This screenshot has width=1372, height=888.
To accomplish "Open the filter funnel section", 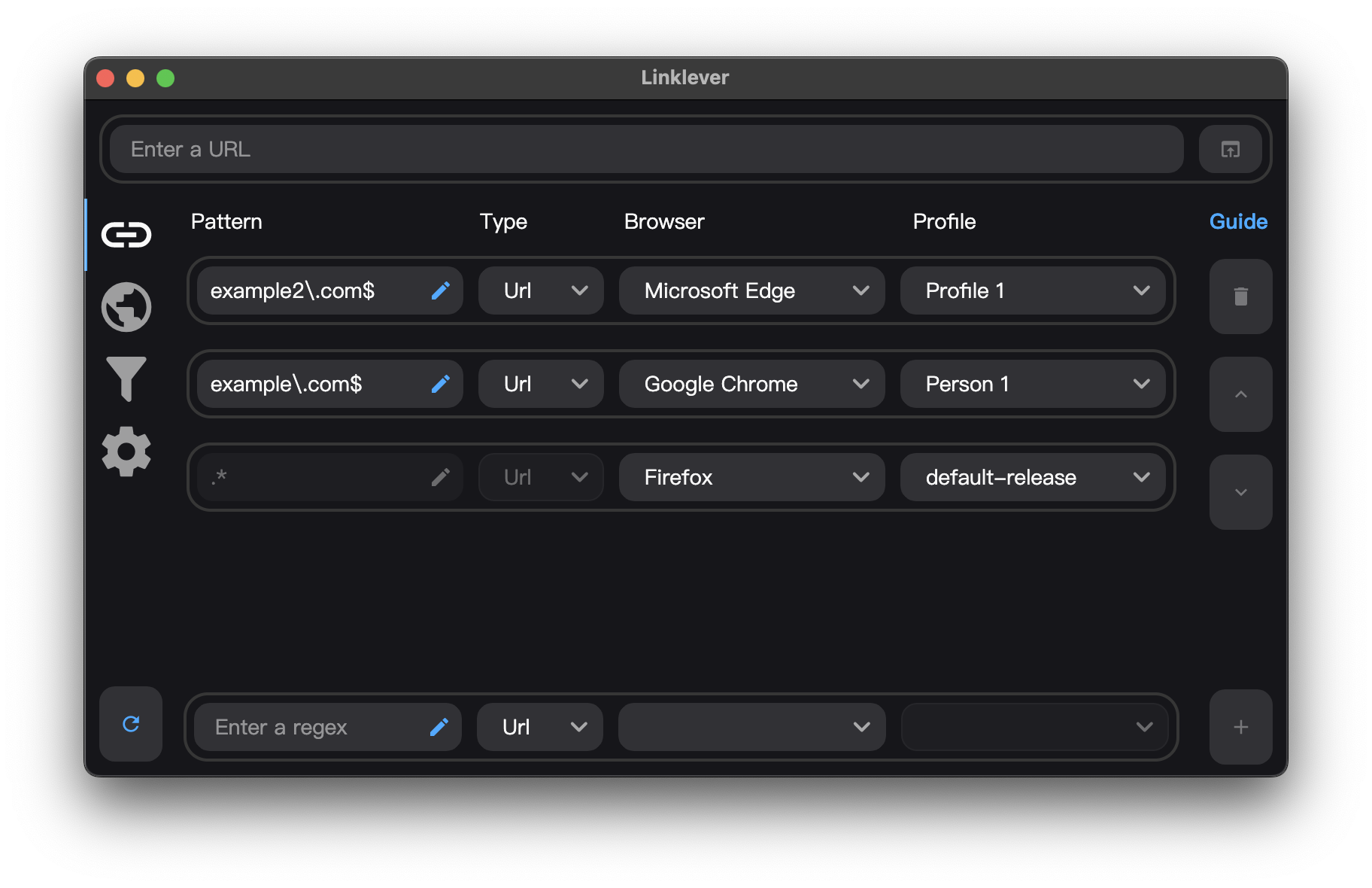I will [126, 379].
